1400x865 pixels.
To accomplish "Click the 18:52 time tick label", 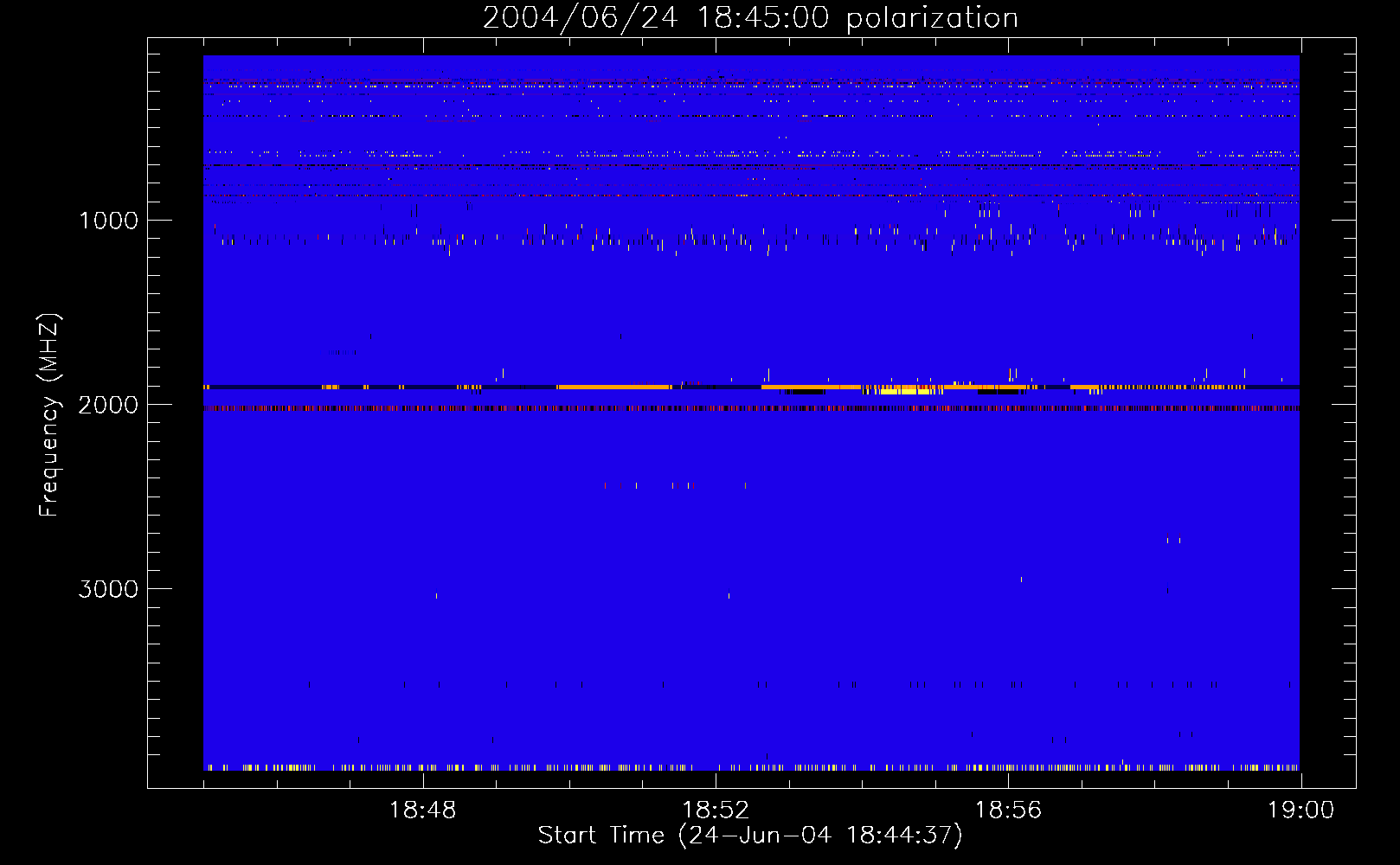I will point(716,811).
